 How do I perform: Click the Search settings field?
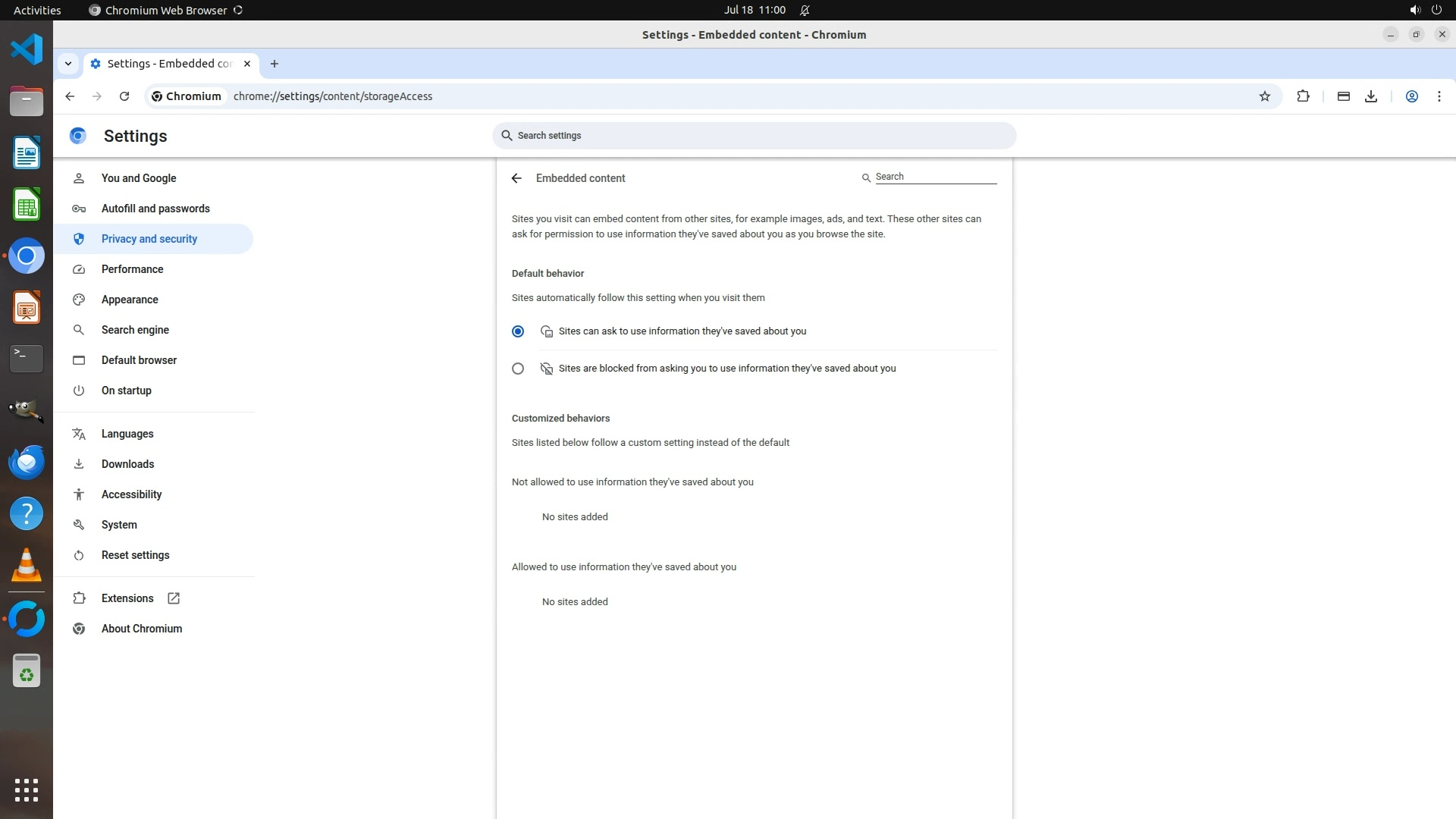point(754,136)
